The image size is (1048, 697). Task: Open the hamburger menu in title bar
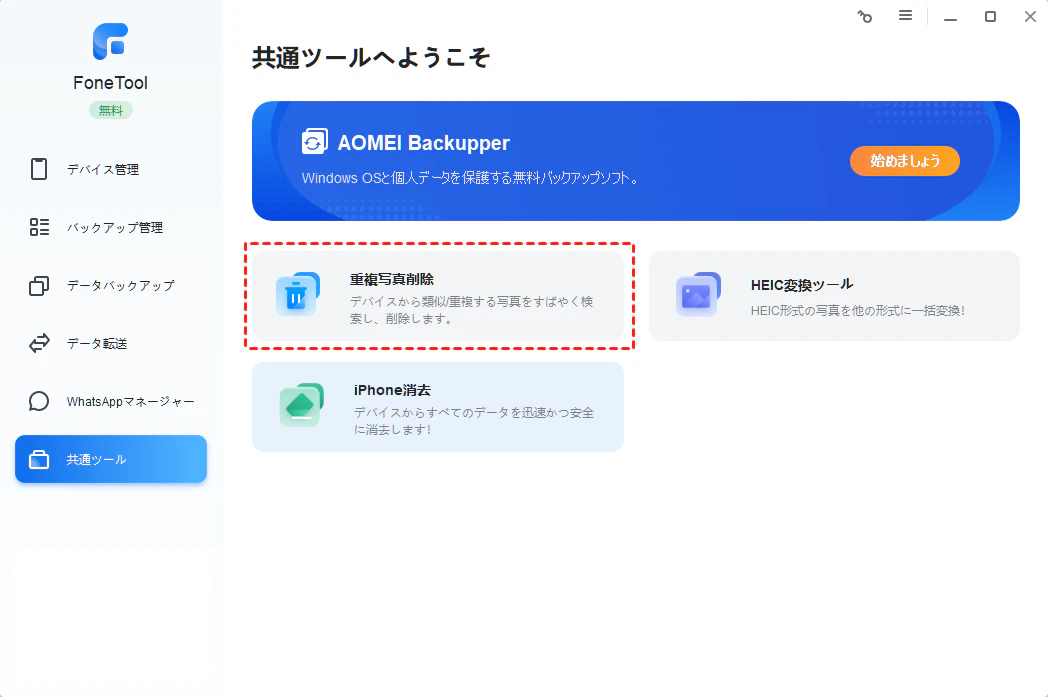(x=905, y=15)
